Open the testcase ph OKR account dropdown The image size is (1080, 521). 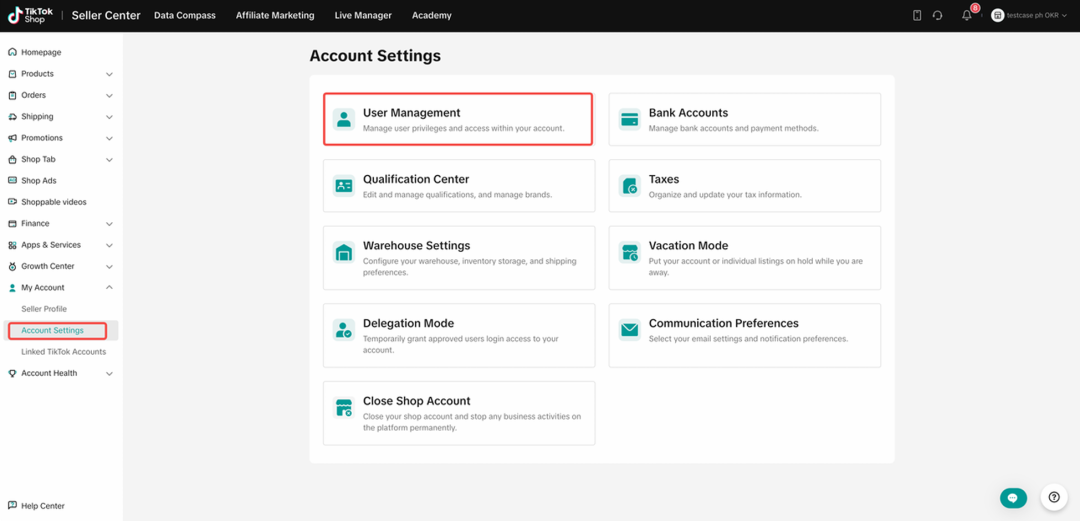(x=1030, y=15)
